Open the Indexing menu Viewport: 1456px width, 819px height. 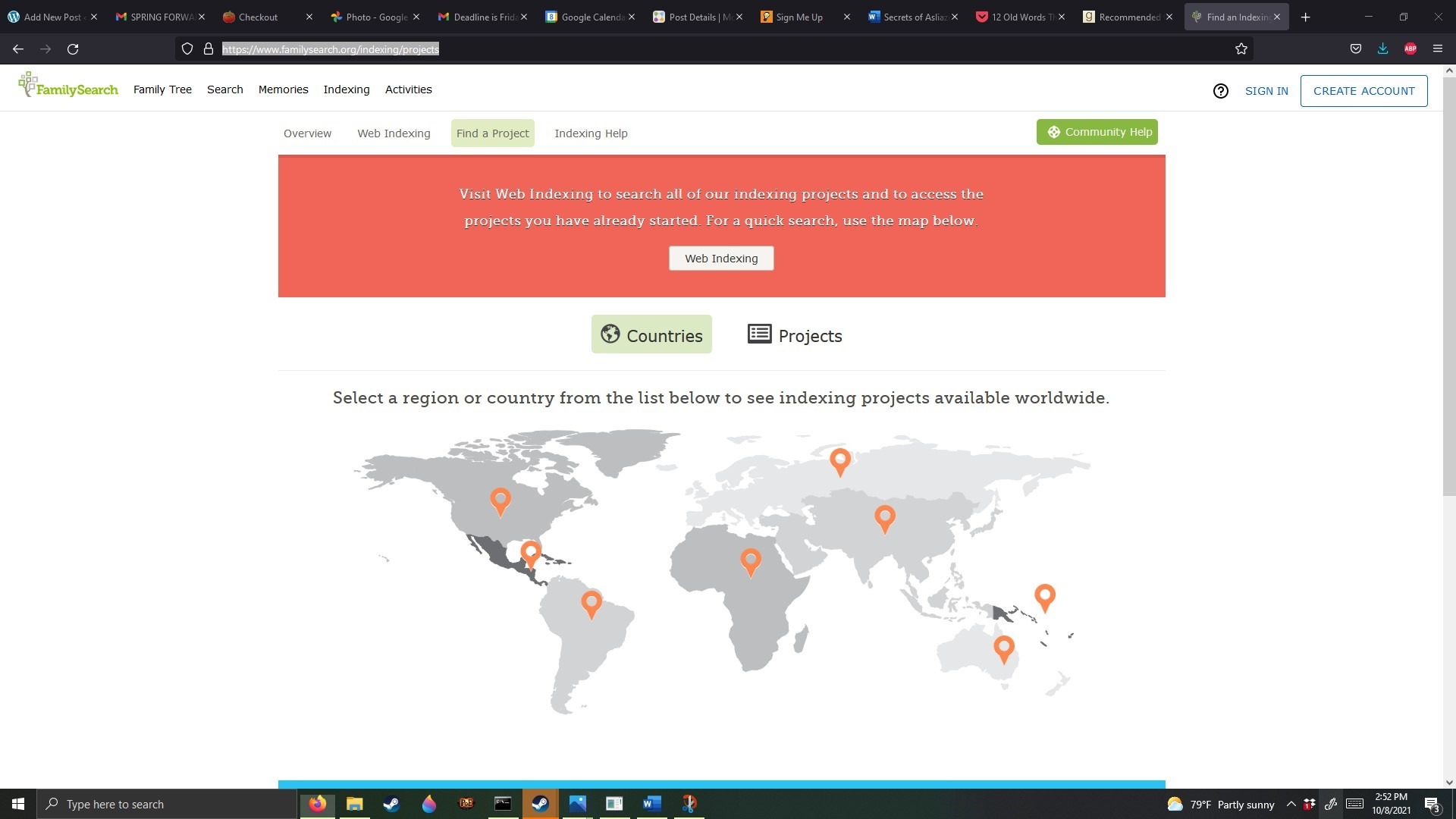347,89
